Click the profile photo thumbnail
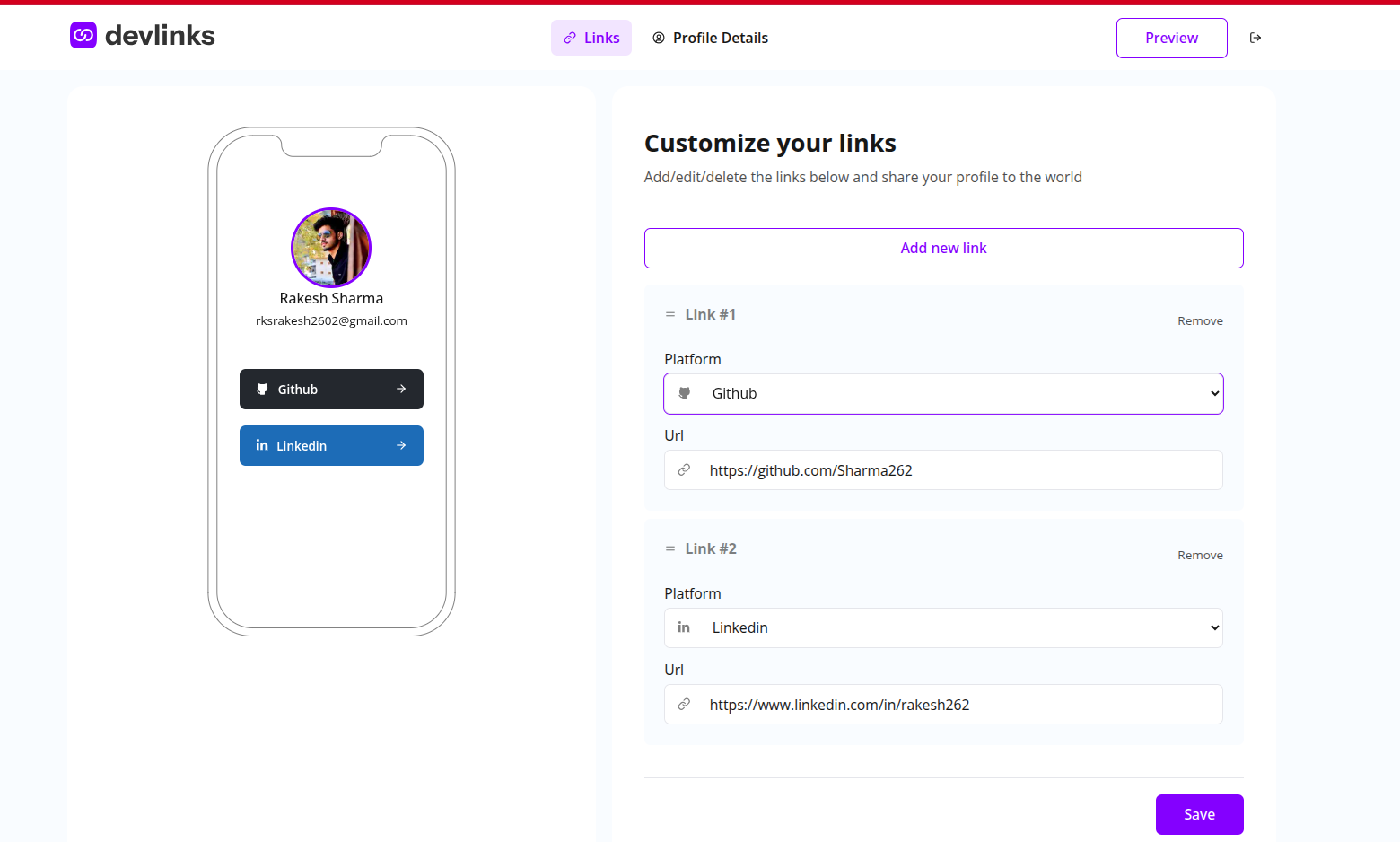This screenshot has width=1400, height=842. click(331, 248)
